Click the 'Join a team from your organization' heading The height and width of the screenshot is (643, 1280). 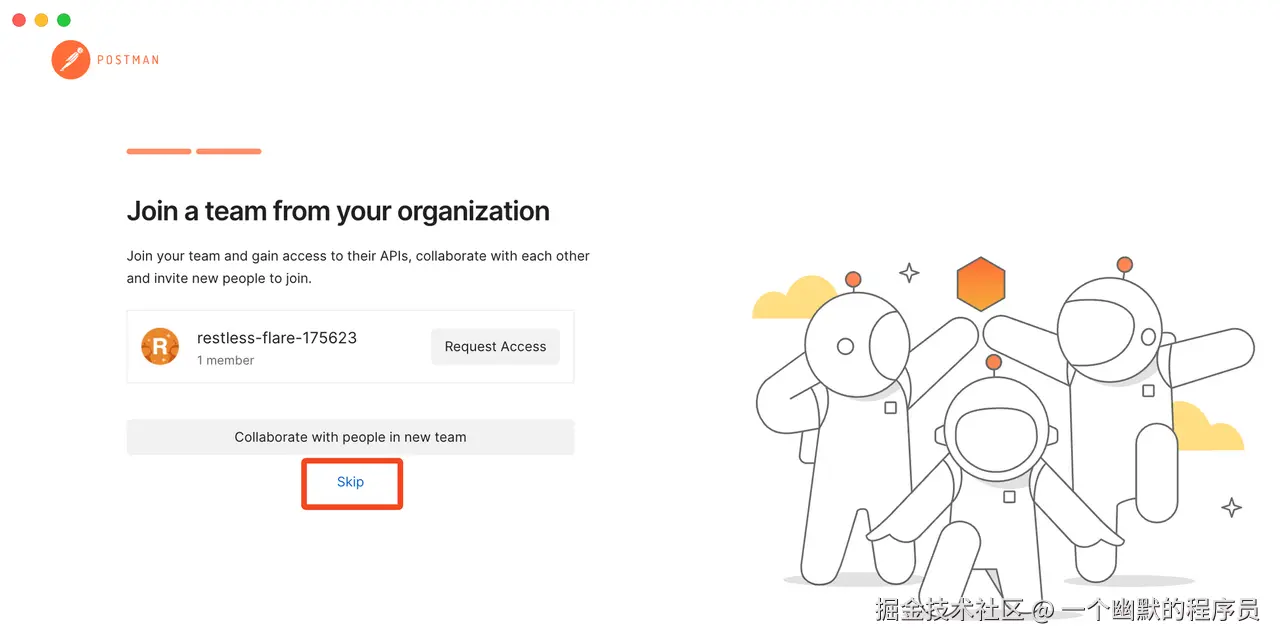[x=338, y=211]
